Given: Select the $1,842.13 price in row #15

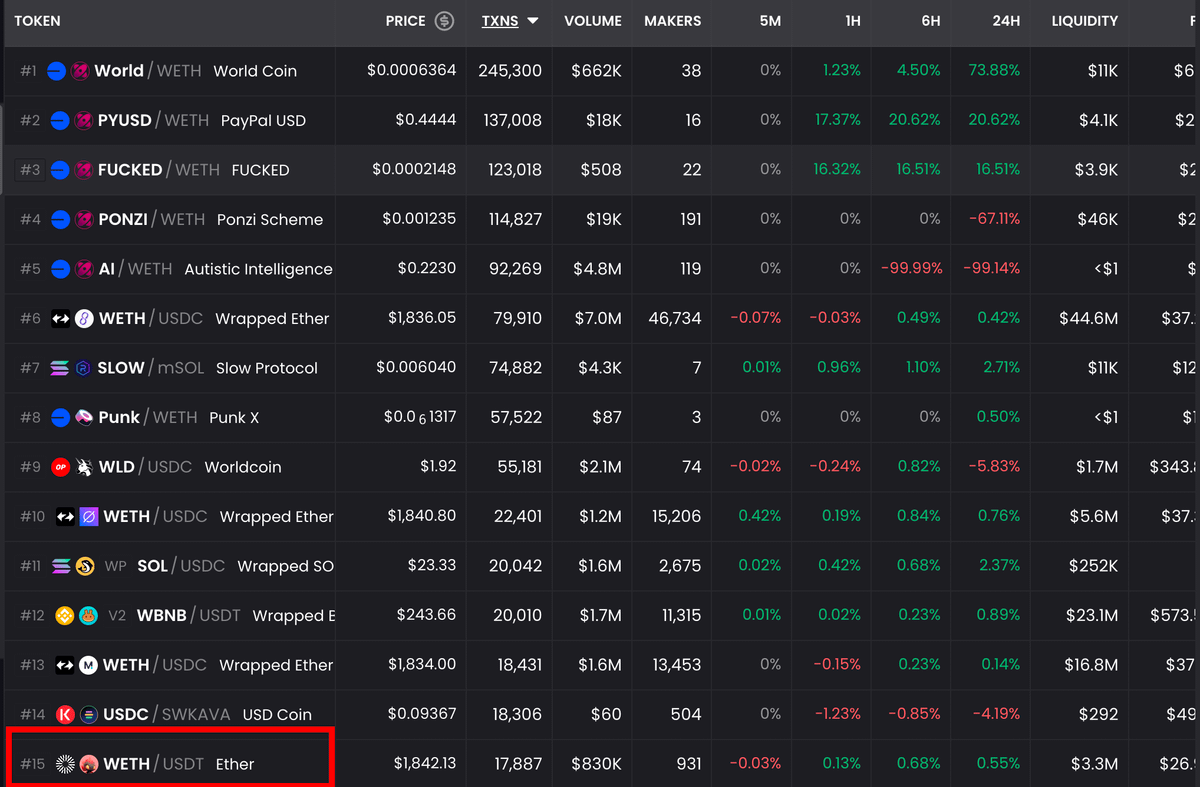Looking at the screenshot, I should (425, 764).
